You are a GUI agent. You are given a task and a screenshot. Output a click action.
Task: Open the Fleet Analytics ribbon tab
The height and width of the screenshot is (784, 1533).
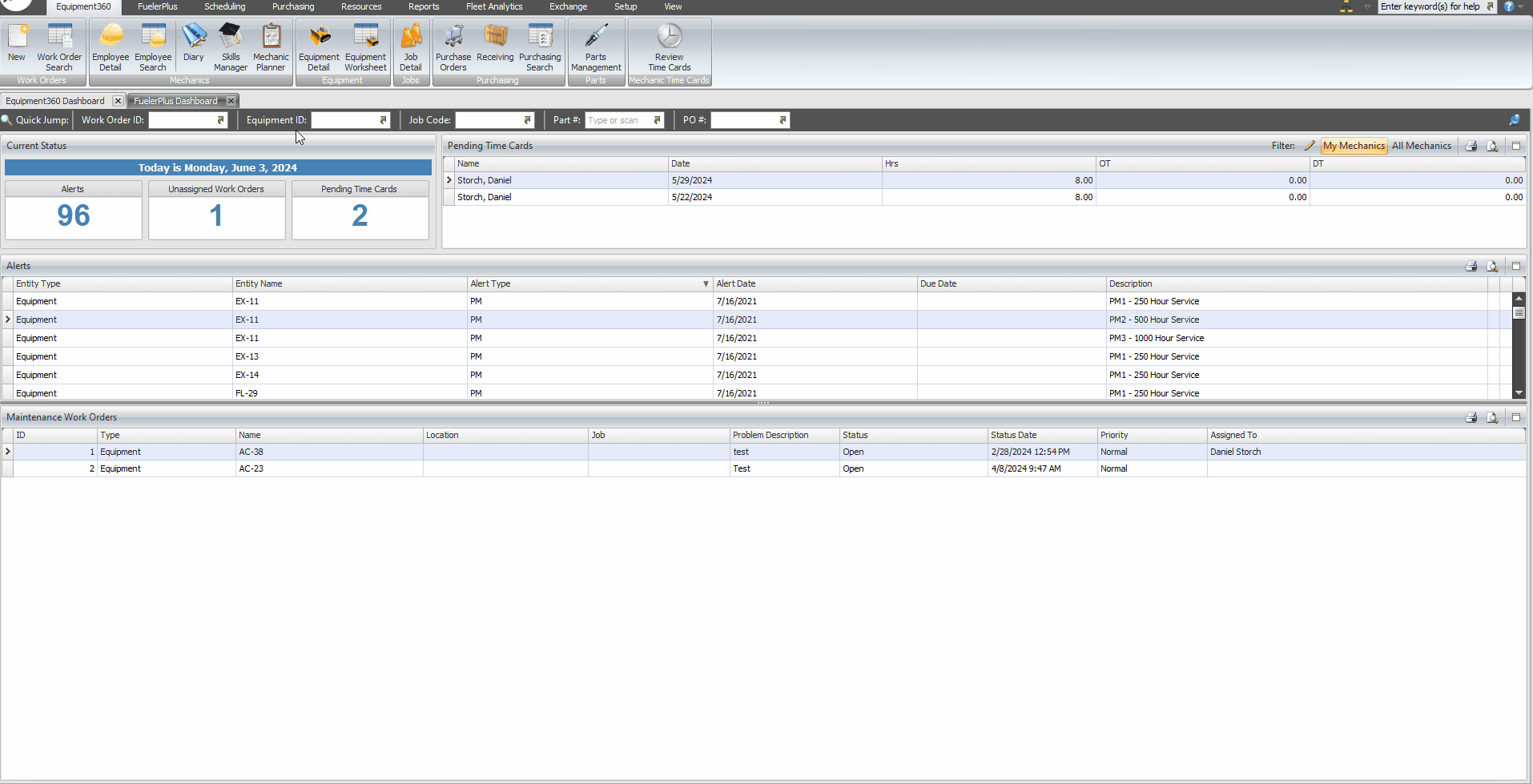click(x=494, y=6)
